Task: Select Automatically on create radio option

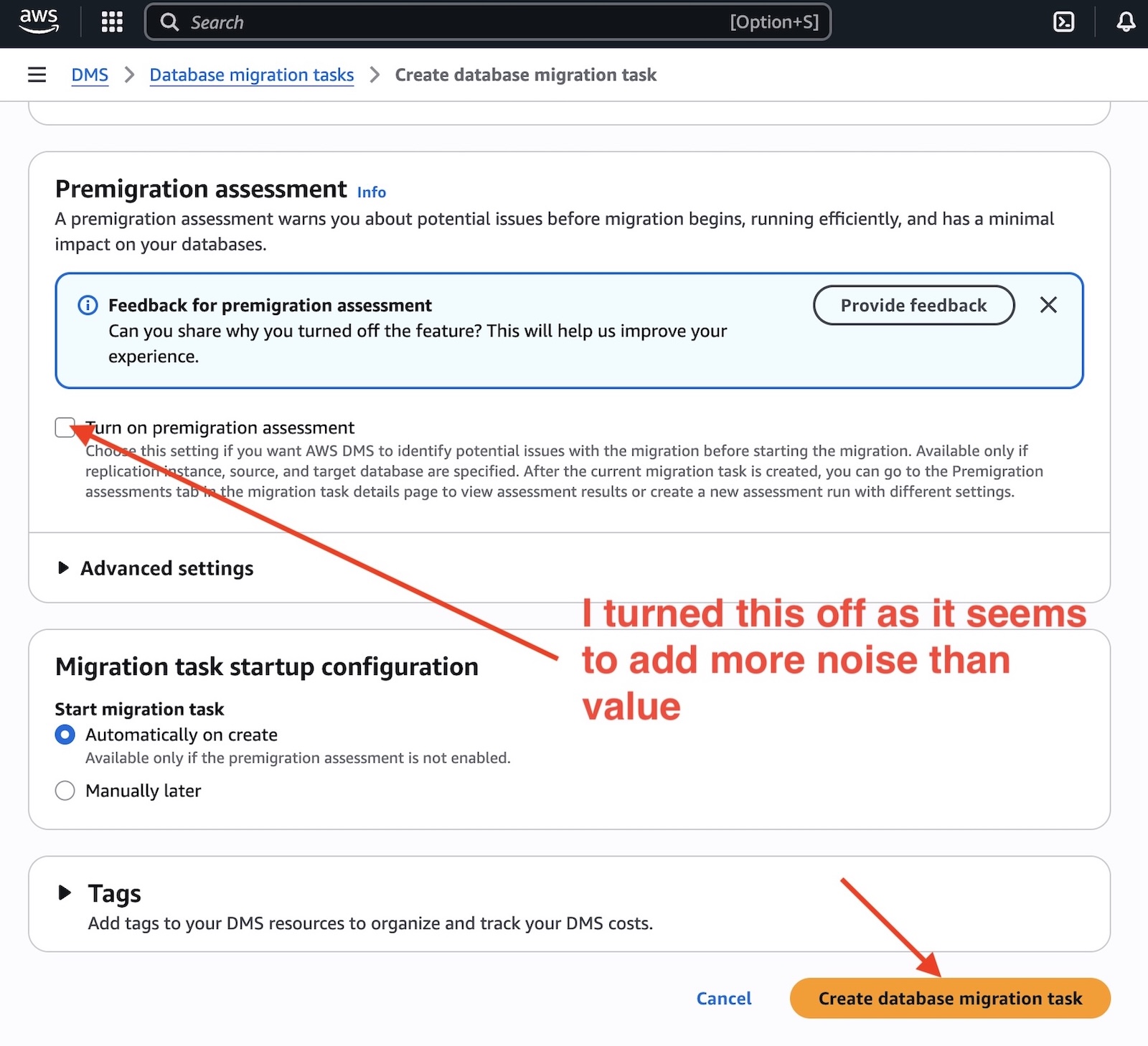Action: tap(65, 735)
